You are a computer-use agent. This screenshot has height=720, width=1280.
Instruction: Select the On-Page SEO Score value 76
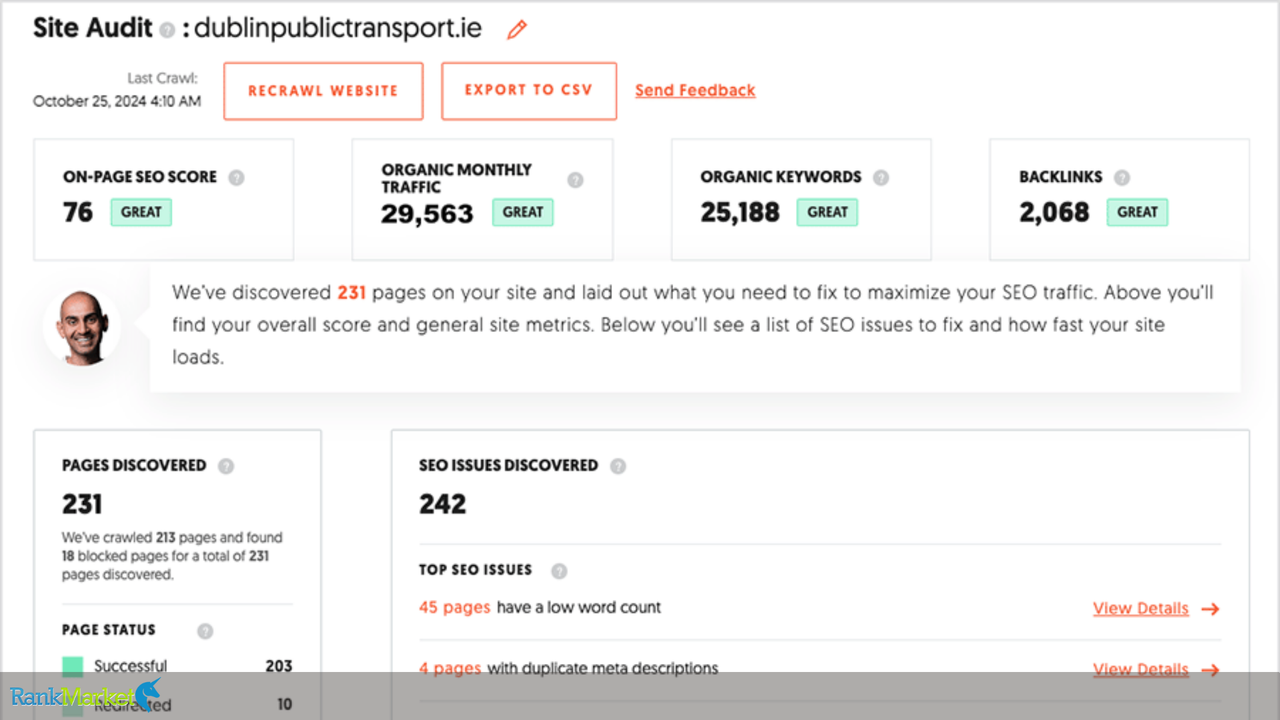78,212
